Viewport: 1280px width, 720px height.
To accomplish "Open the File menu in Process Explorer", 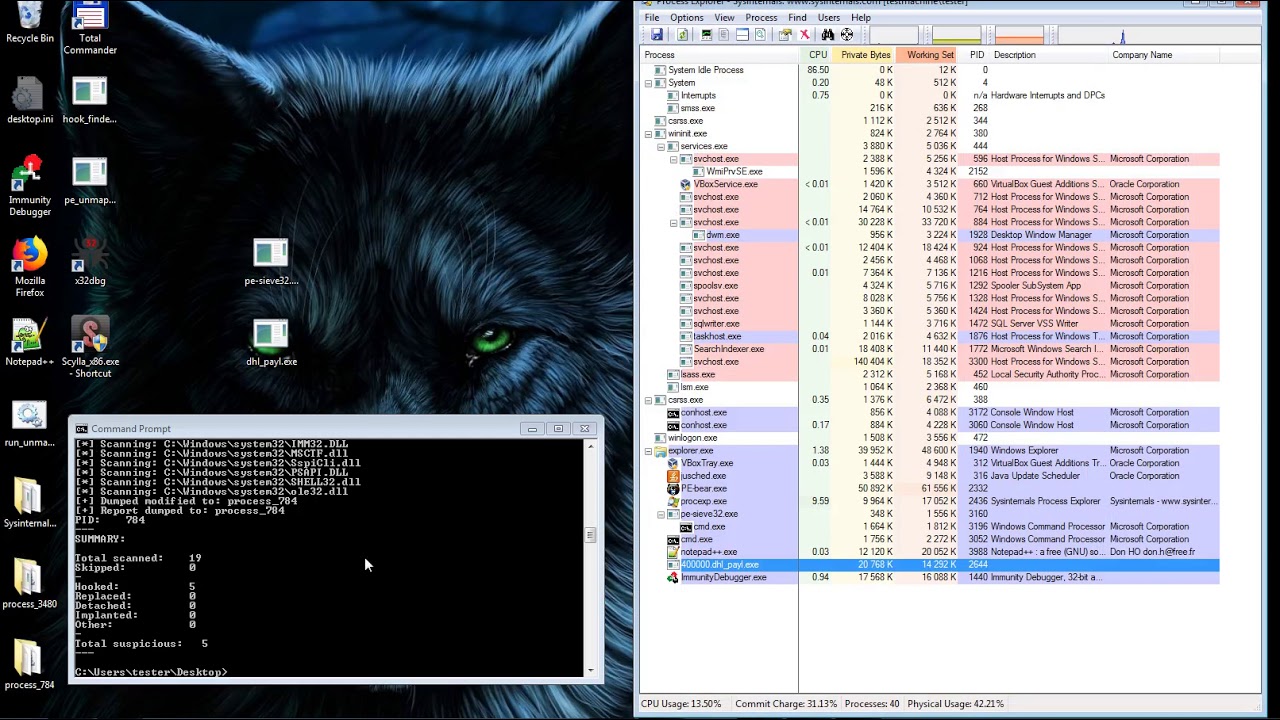I will tap(652, 18).
